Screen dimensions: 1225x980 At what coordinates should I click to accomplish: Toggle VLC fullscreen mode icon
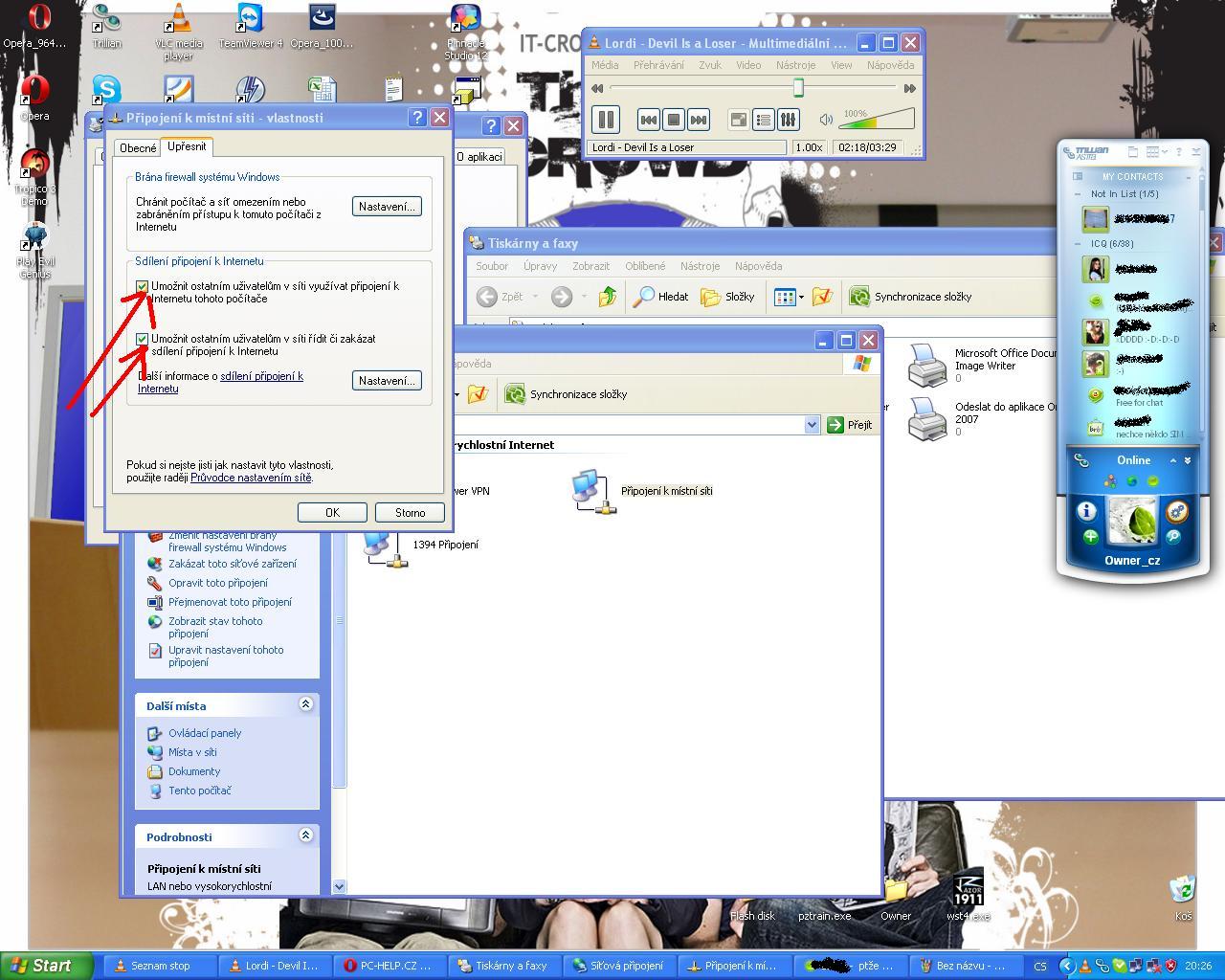tap(738, 120)
